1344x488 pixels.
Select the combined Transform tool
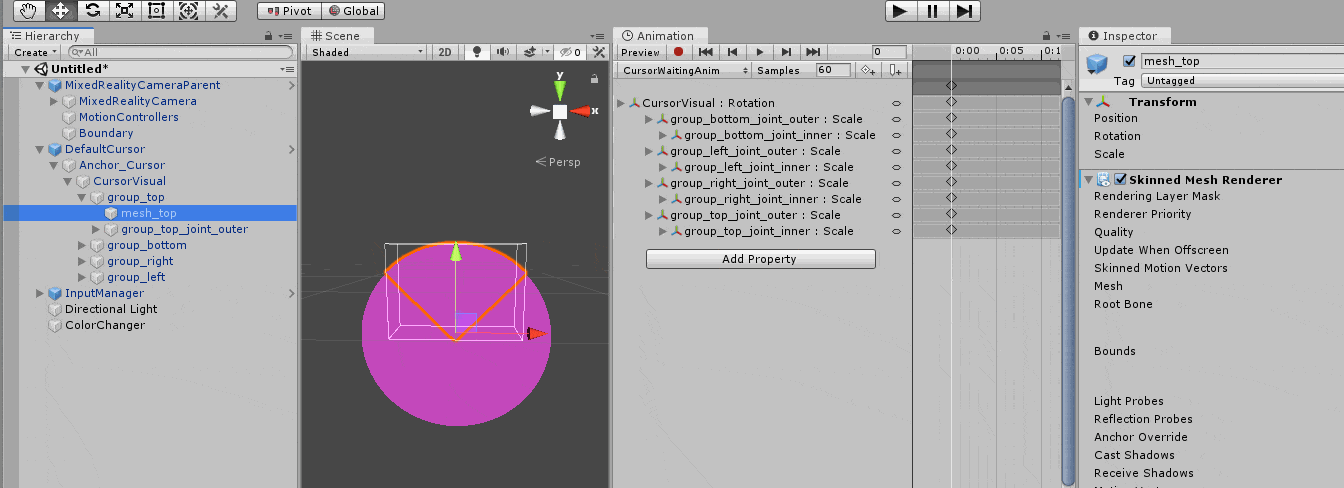(x=187, y=11)
